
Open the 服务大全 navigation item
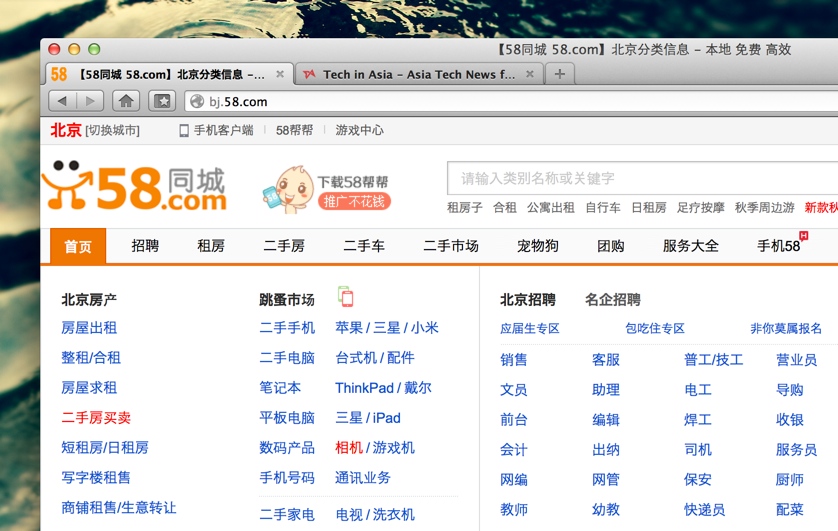690,246
